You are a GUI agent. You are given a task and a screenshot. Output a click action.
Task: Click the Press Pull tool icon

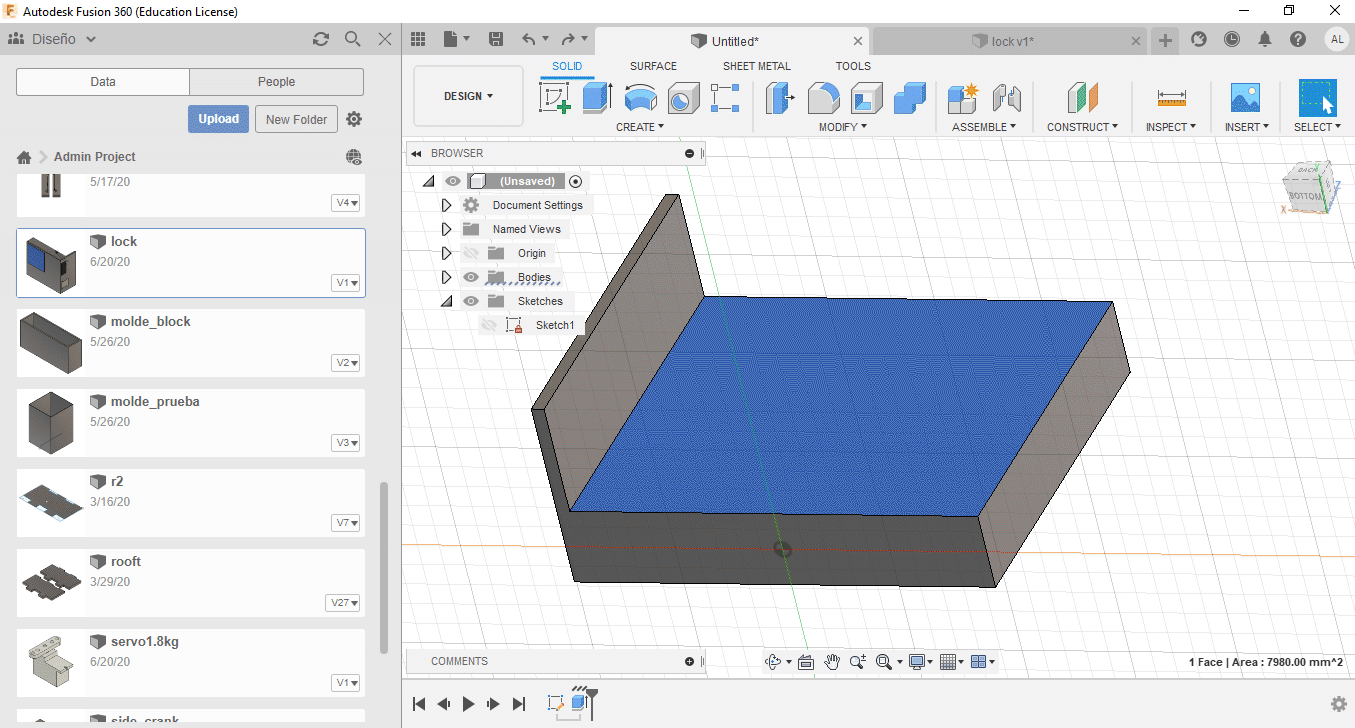[x=779, y=98]
